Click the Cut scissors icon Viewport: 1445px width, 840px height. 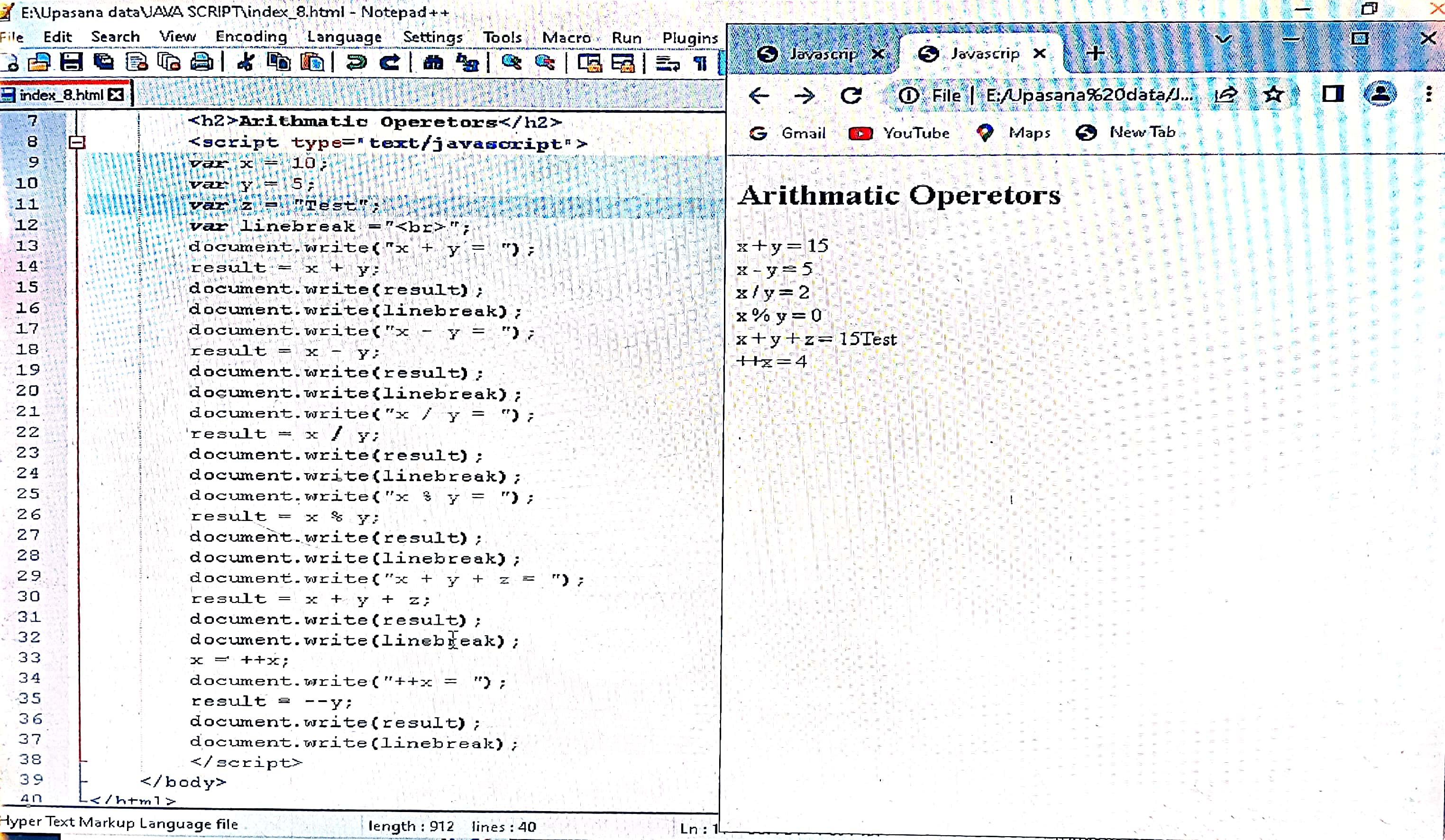click(x=246, y=62)
